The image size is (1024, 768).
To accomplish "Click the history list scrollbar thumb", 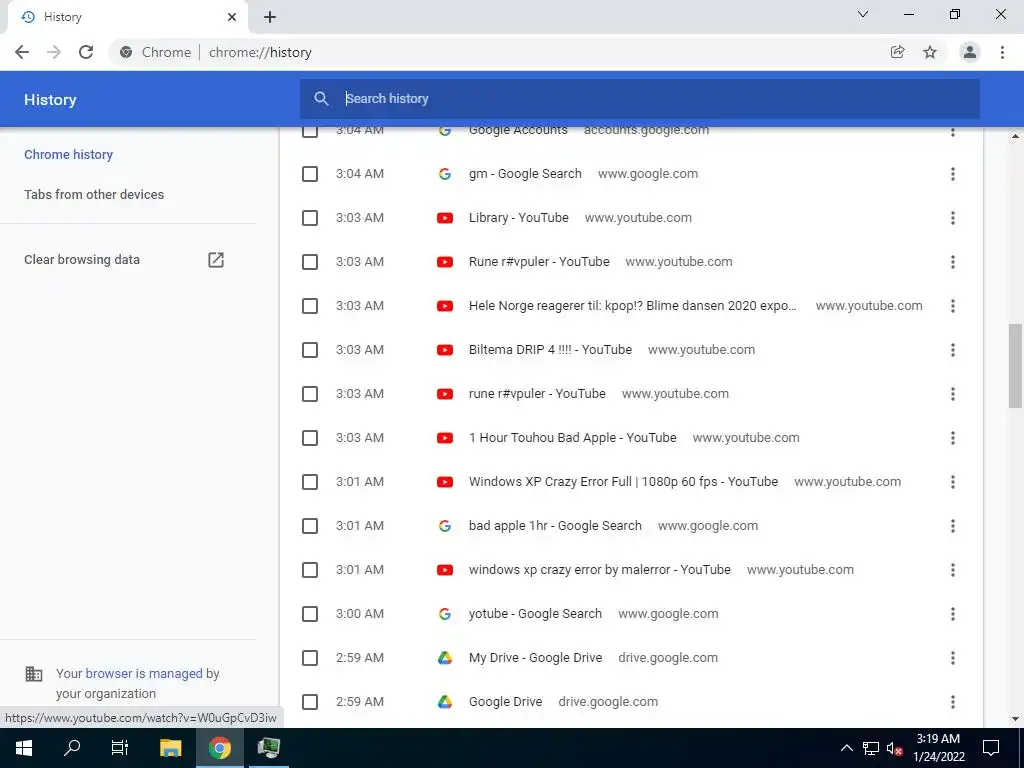I will tap(1016, 366).
